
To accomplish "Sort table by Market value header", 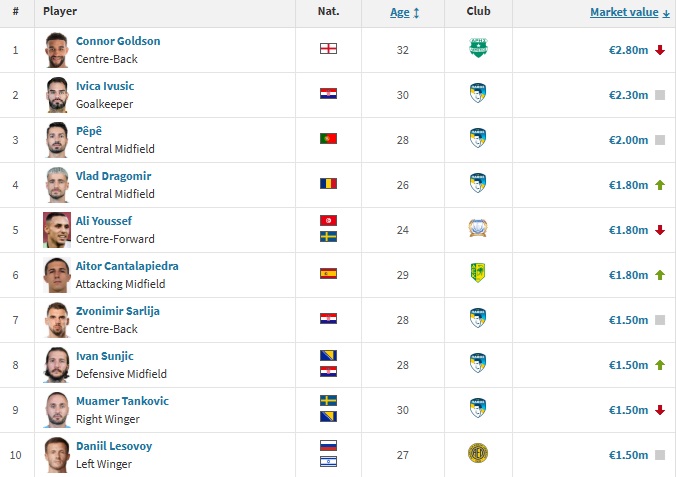I will point(624,13).
